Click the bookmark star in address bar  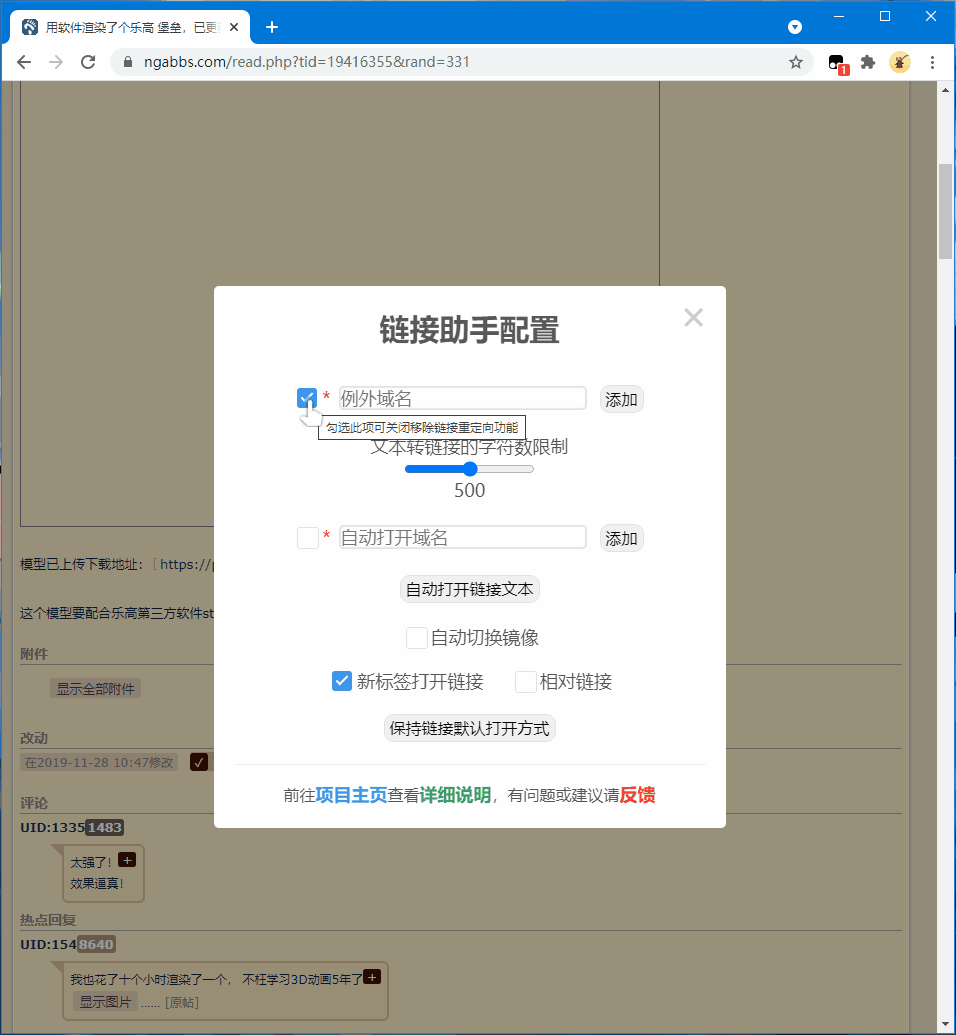pyautogui.click(x=795, y=62)
